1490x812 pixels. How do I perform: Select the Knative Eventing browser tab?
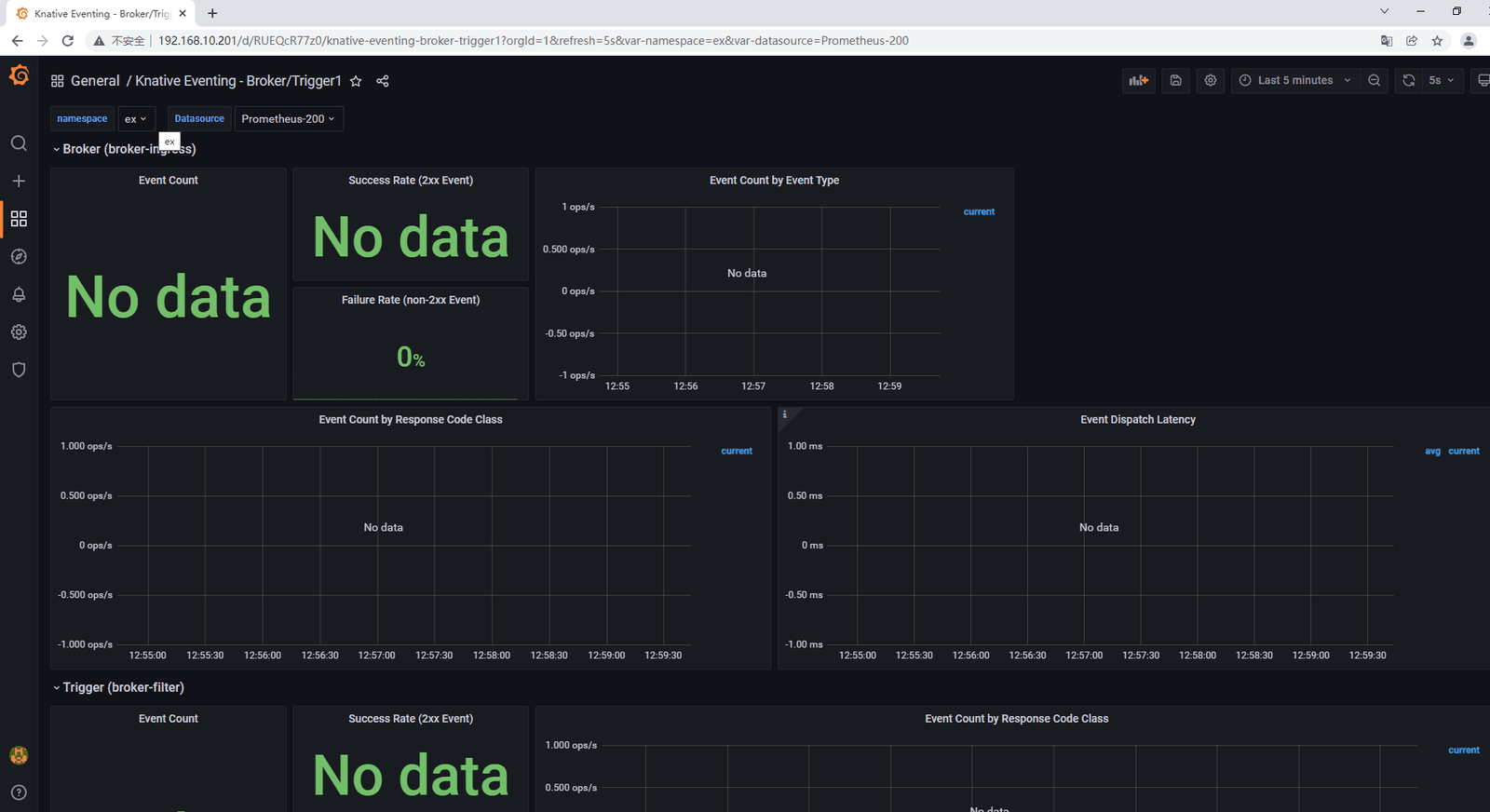click(102, 14)
